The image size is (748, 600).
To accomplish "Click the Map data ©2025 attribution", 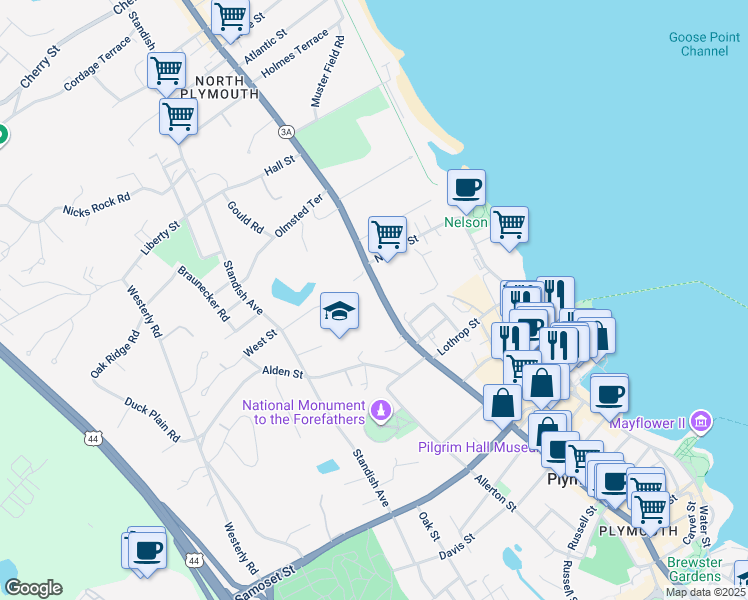I will 705,593.
